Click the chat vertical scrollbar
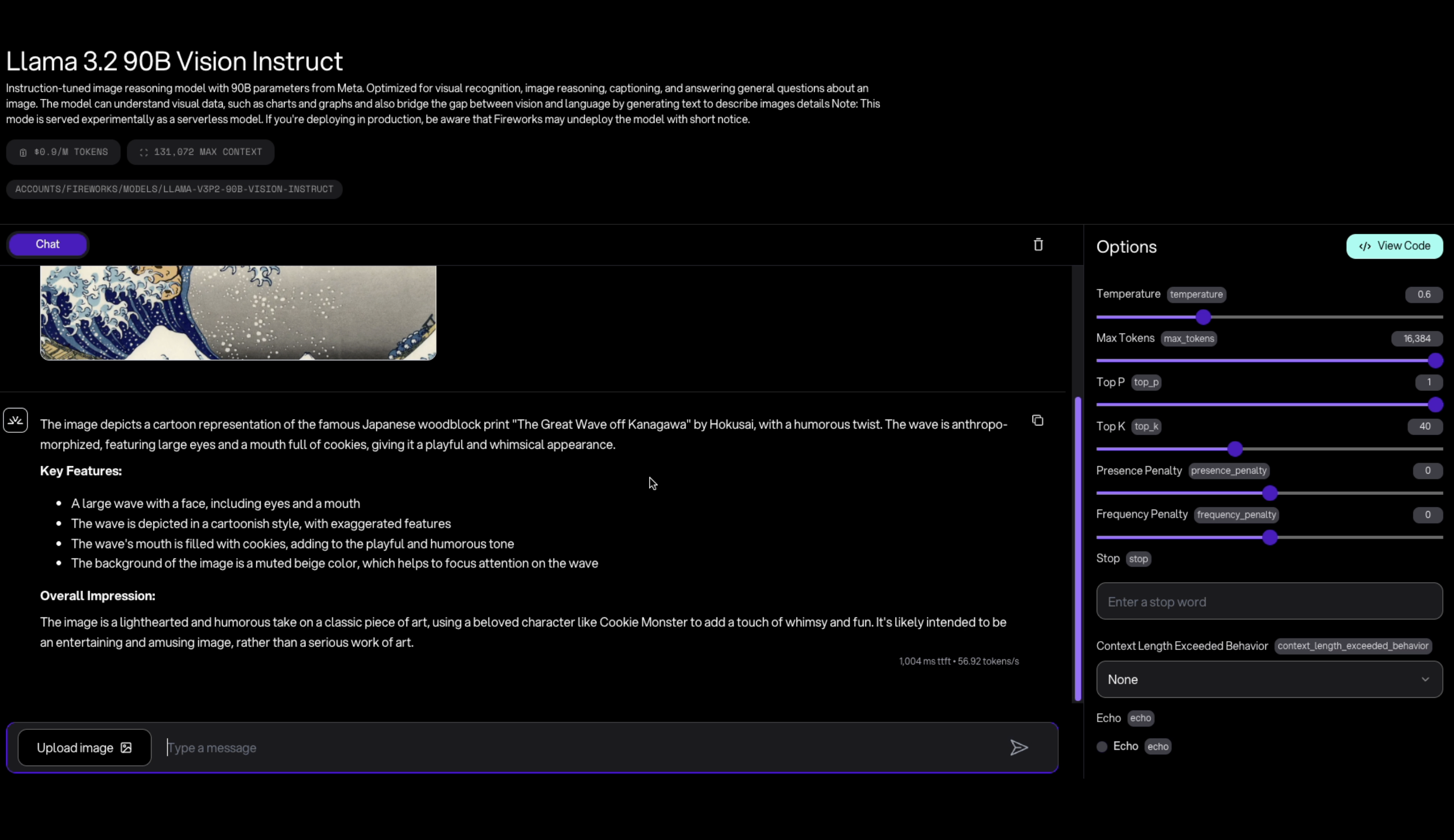Screen dimensions: 1454x840 1077,549
